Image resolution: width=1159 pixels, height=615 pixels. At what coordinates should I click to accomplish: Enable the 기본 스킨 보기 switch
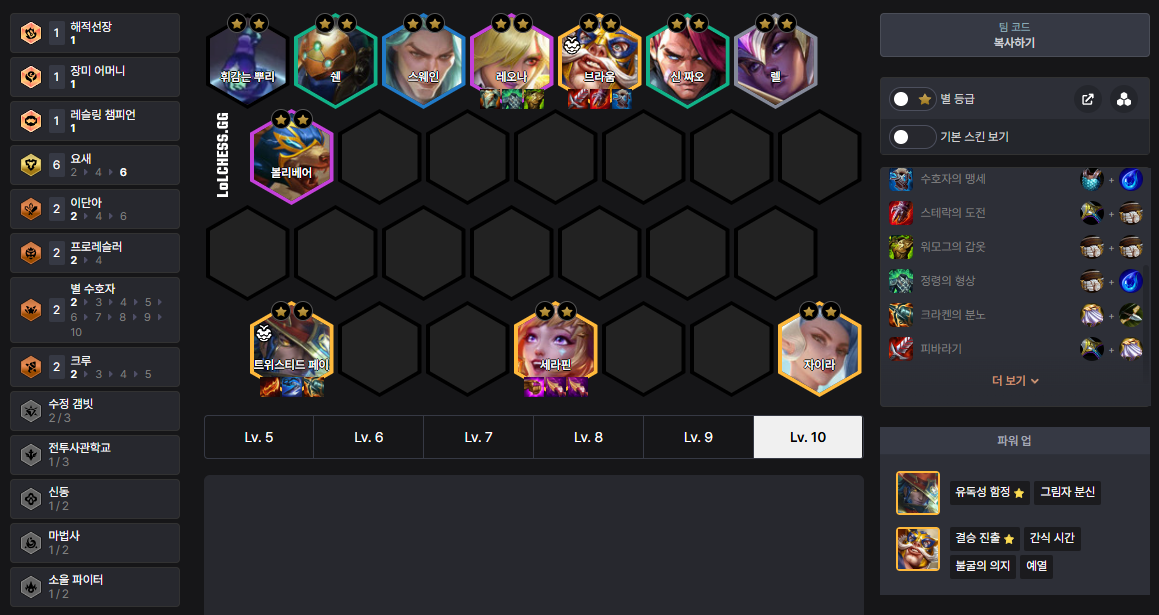pos(912,137)
